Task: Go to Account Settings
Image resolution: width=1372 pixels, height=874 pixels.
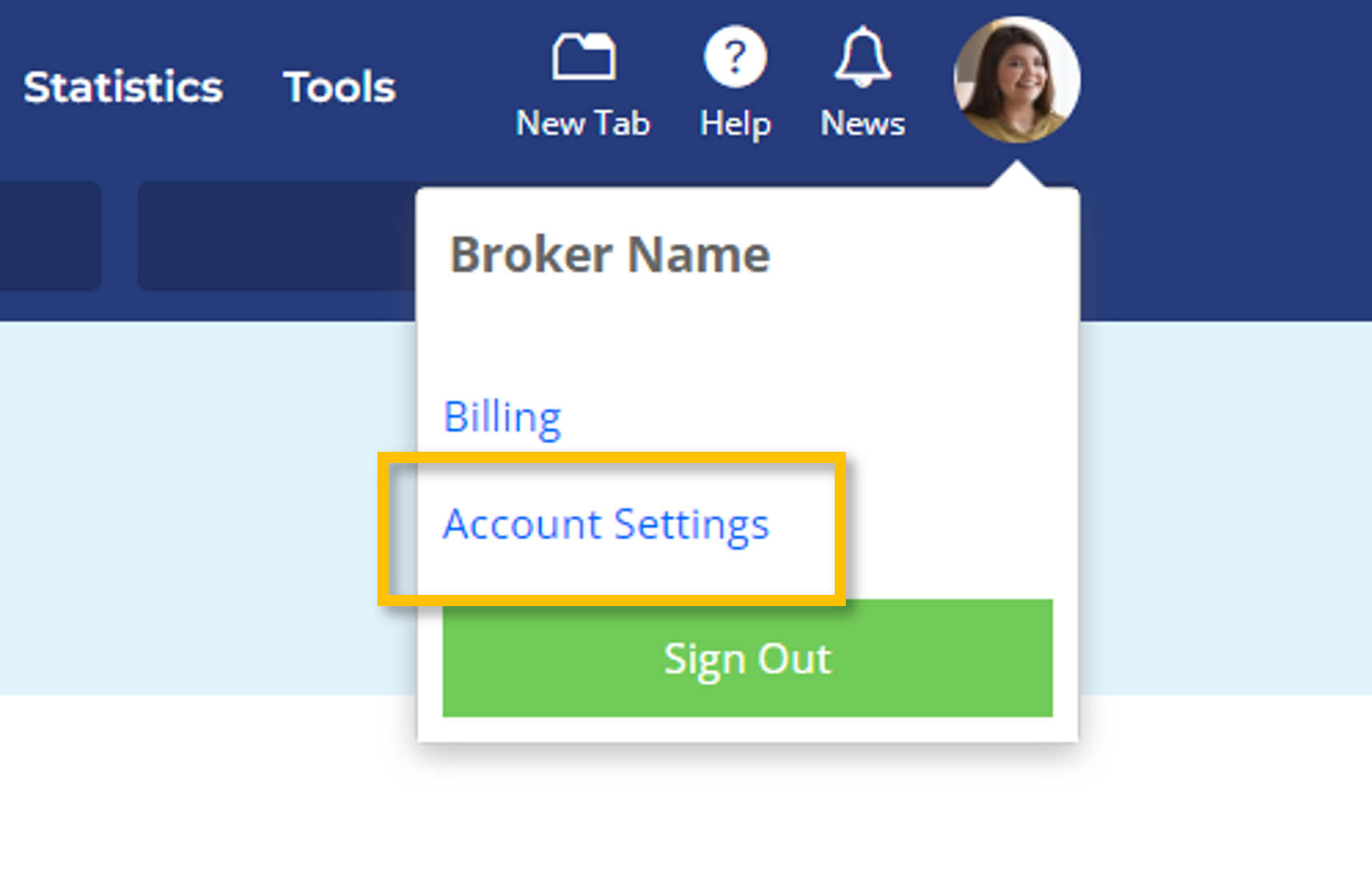Action: point(606,525)
